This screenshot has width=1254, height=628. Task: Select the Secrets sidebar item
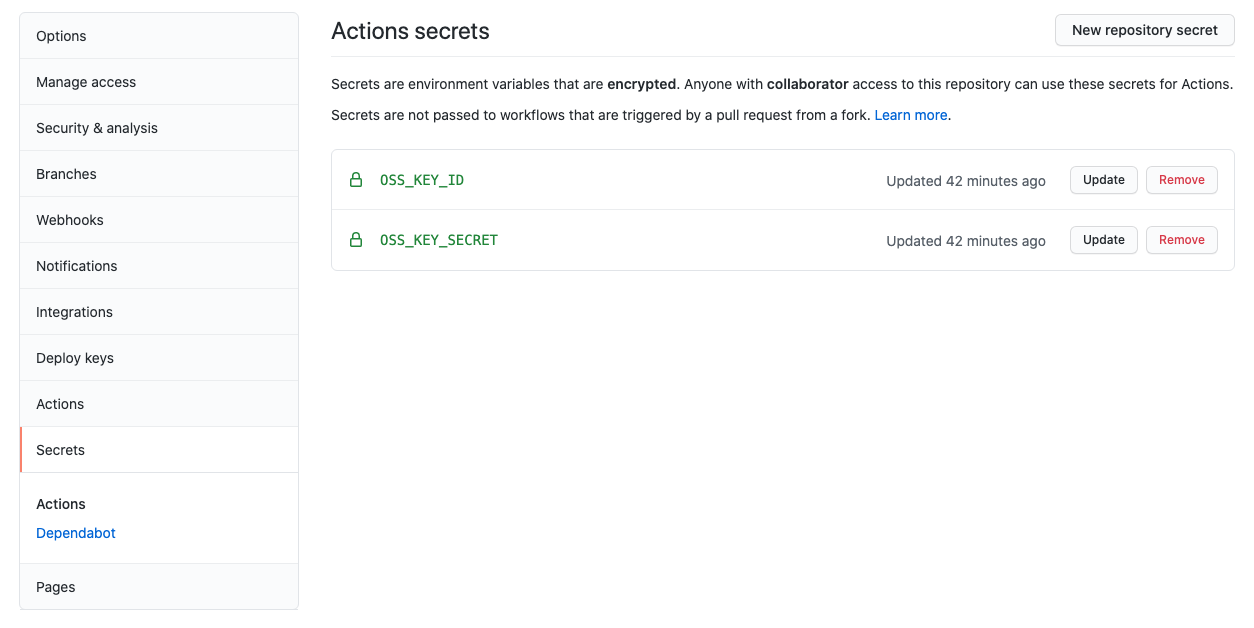point(60,450)
